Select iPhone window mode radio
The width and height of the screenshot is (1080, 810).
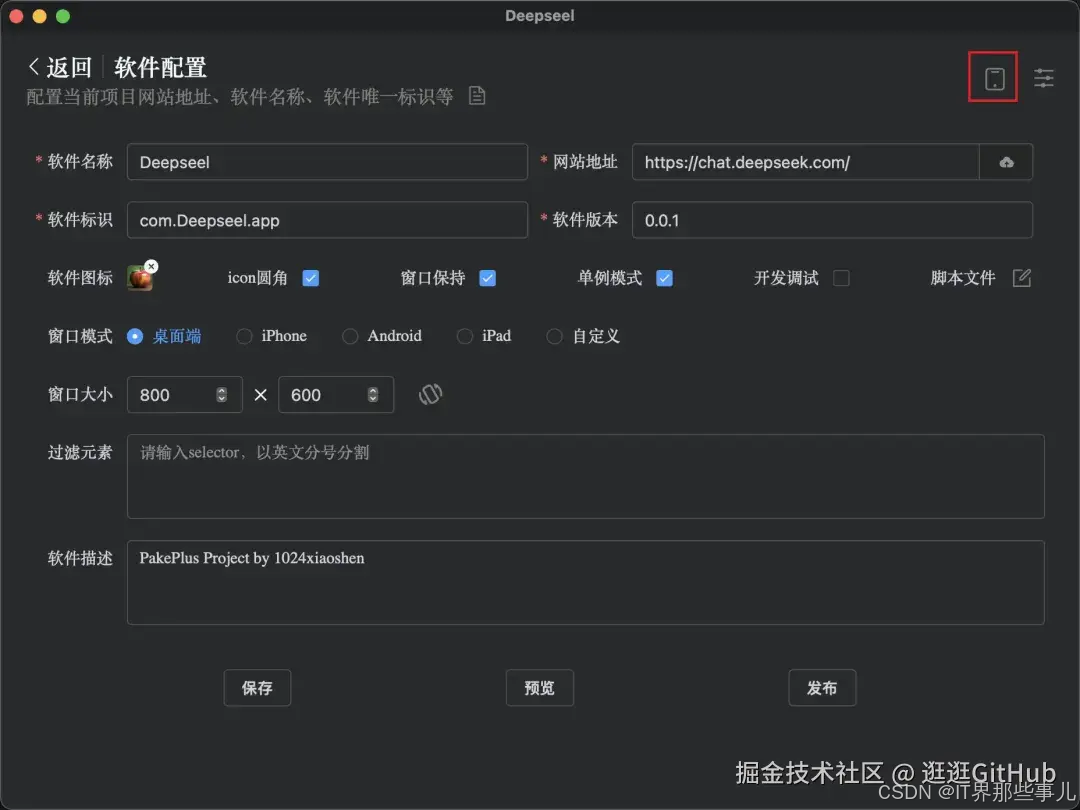(244, 336)
